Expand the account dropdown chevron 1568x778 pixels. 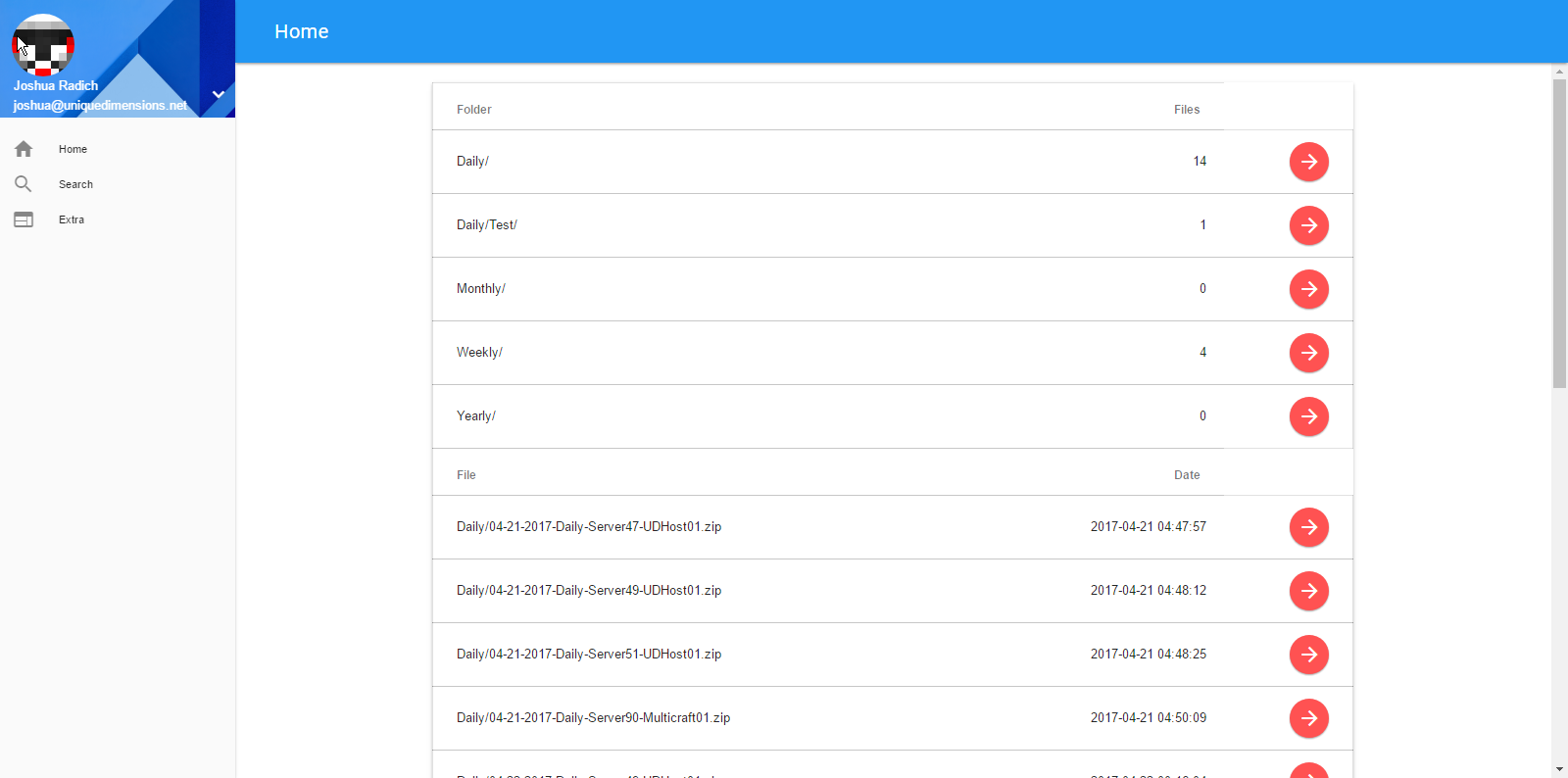(x=219, y=94)
